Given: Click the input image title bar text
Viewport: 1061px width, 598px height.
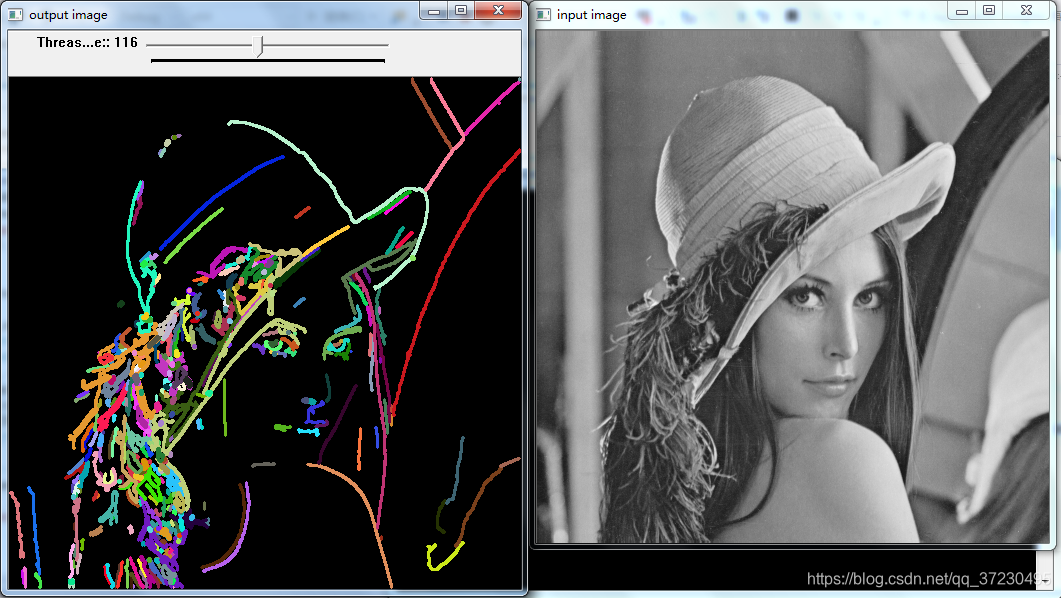Looking at the screenshot, I should coord(591,15).
